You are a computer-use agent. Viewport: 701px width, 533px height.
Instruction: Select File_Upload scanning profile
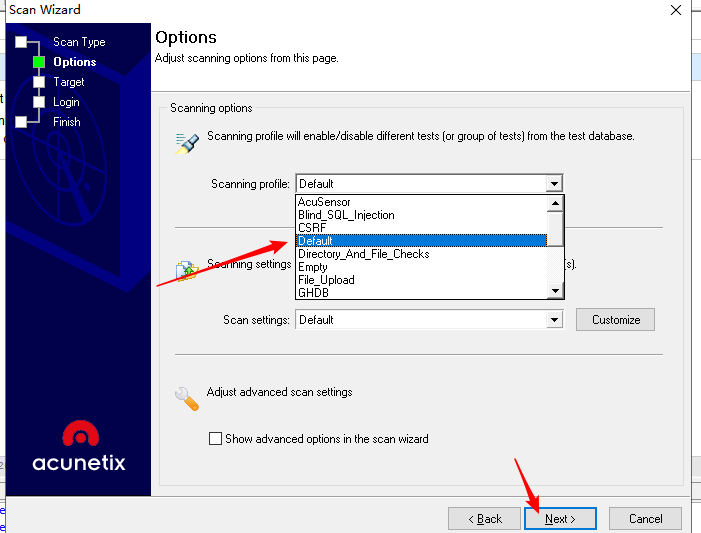[326, 280]
